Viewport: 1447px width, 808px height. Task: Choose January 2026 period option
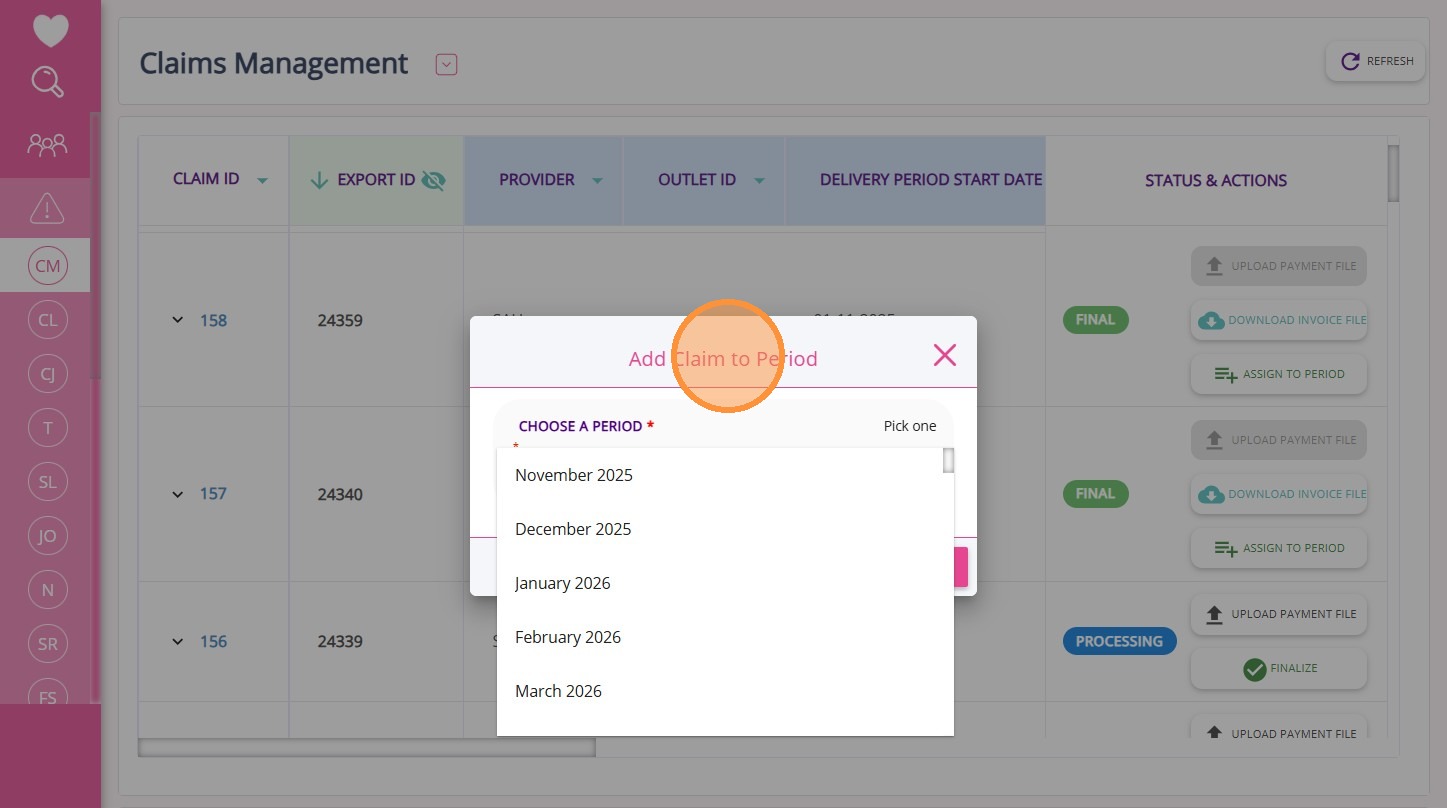(562, 583)
